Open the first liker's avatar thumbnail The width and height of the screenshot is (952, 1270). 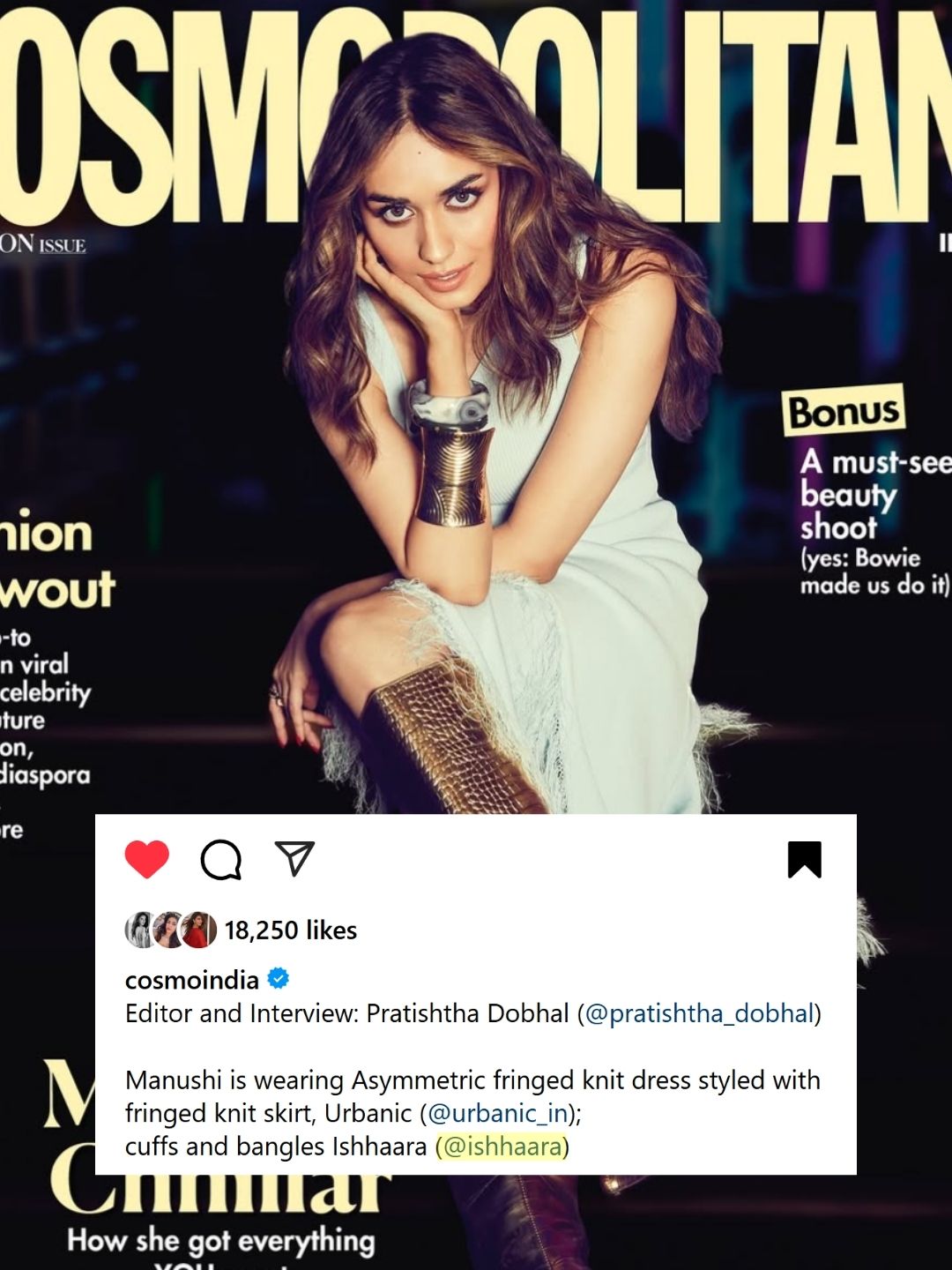tap(140, 930)
